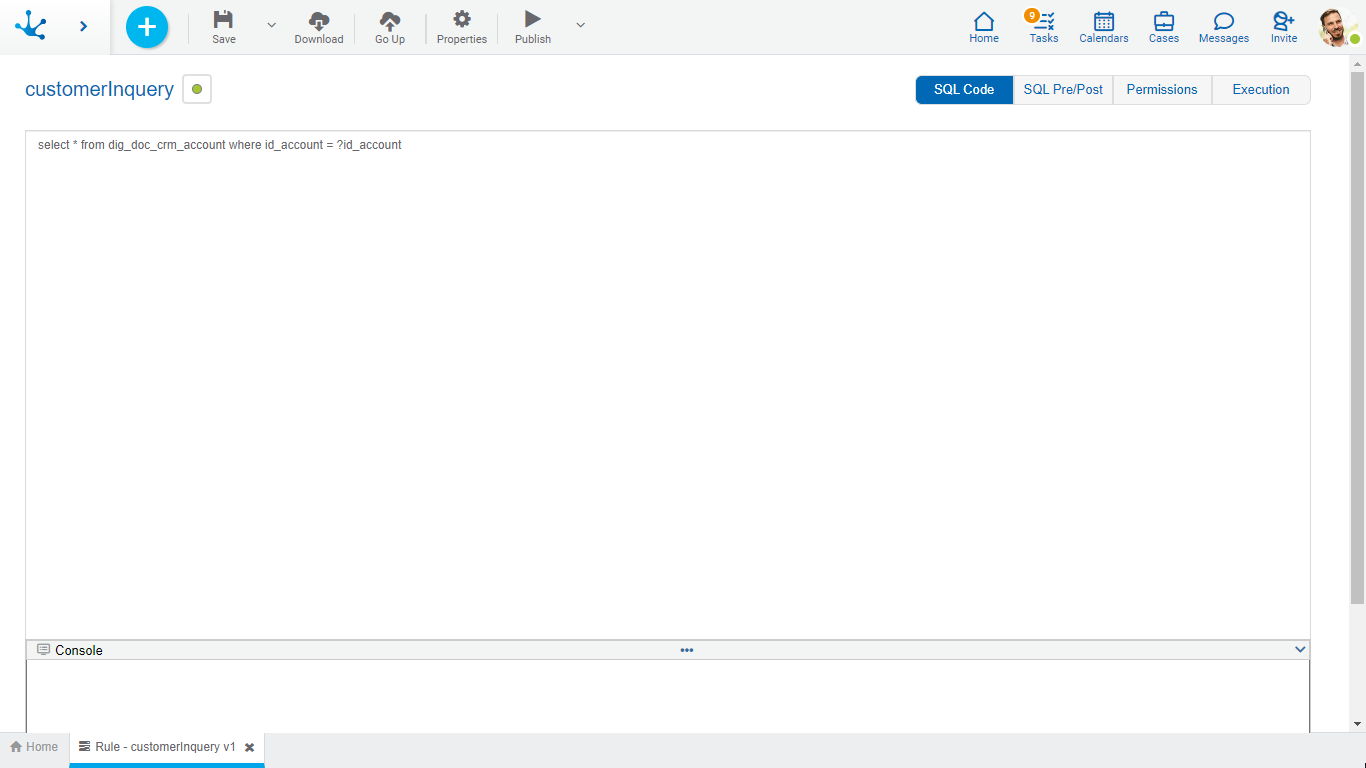Toggle the green status indicator beside customerInquery
This screenshot has width=1366, height=768.
tap(197, 90)
